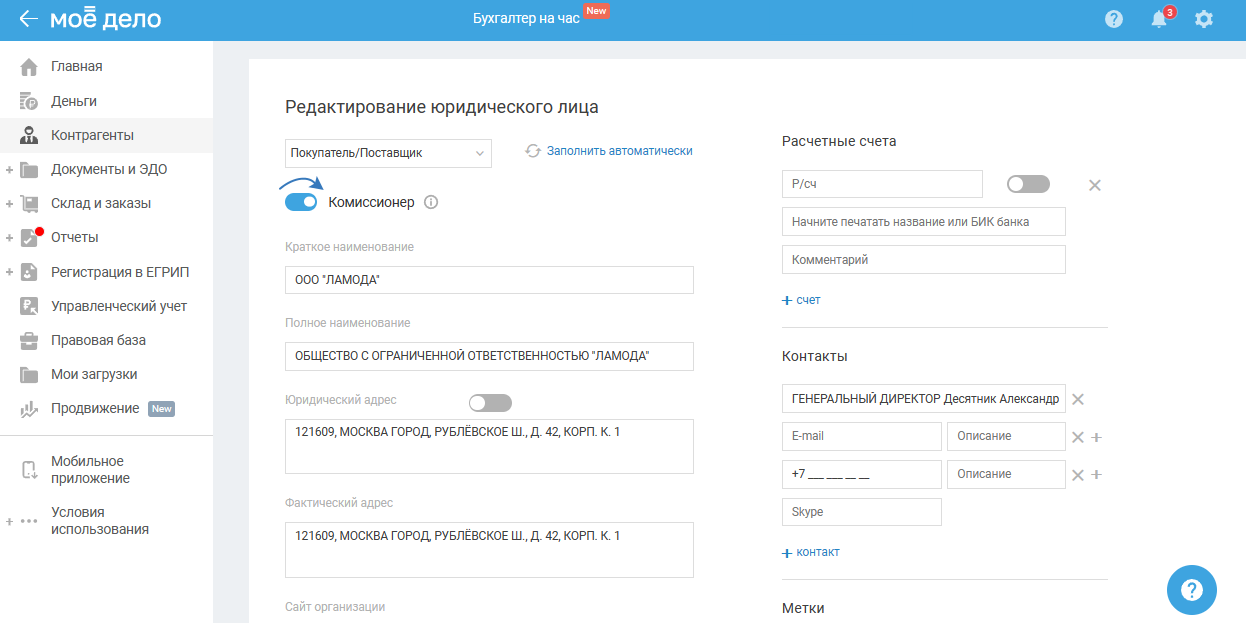This screenshot has width=1246, height=623.
Task: Click the back arrow in header
Action: click(28, 19)
